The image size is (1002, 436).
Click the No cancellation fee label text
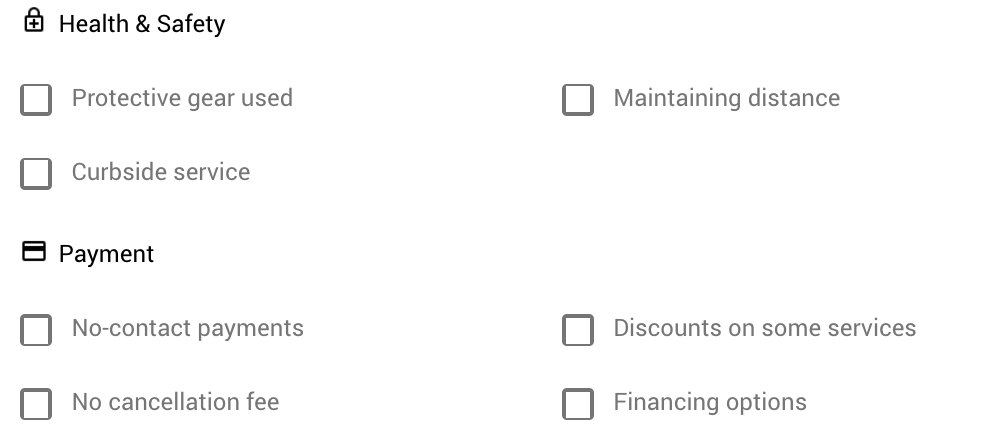click(x=176, y=402)
